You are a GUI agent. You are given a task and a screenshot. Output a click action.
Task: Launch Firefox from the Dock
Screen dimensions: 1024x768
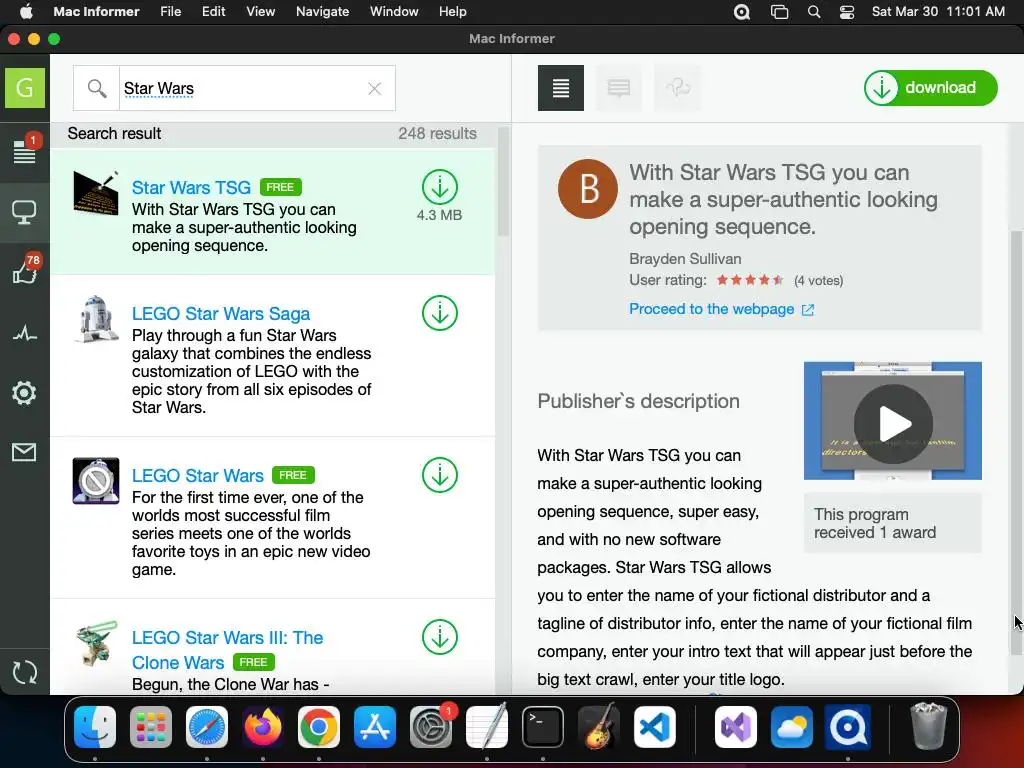click(x=263, y=727)
